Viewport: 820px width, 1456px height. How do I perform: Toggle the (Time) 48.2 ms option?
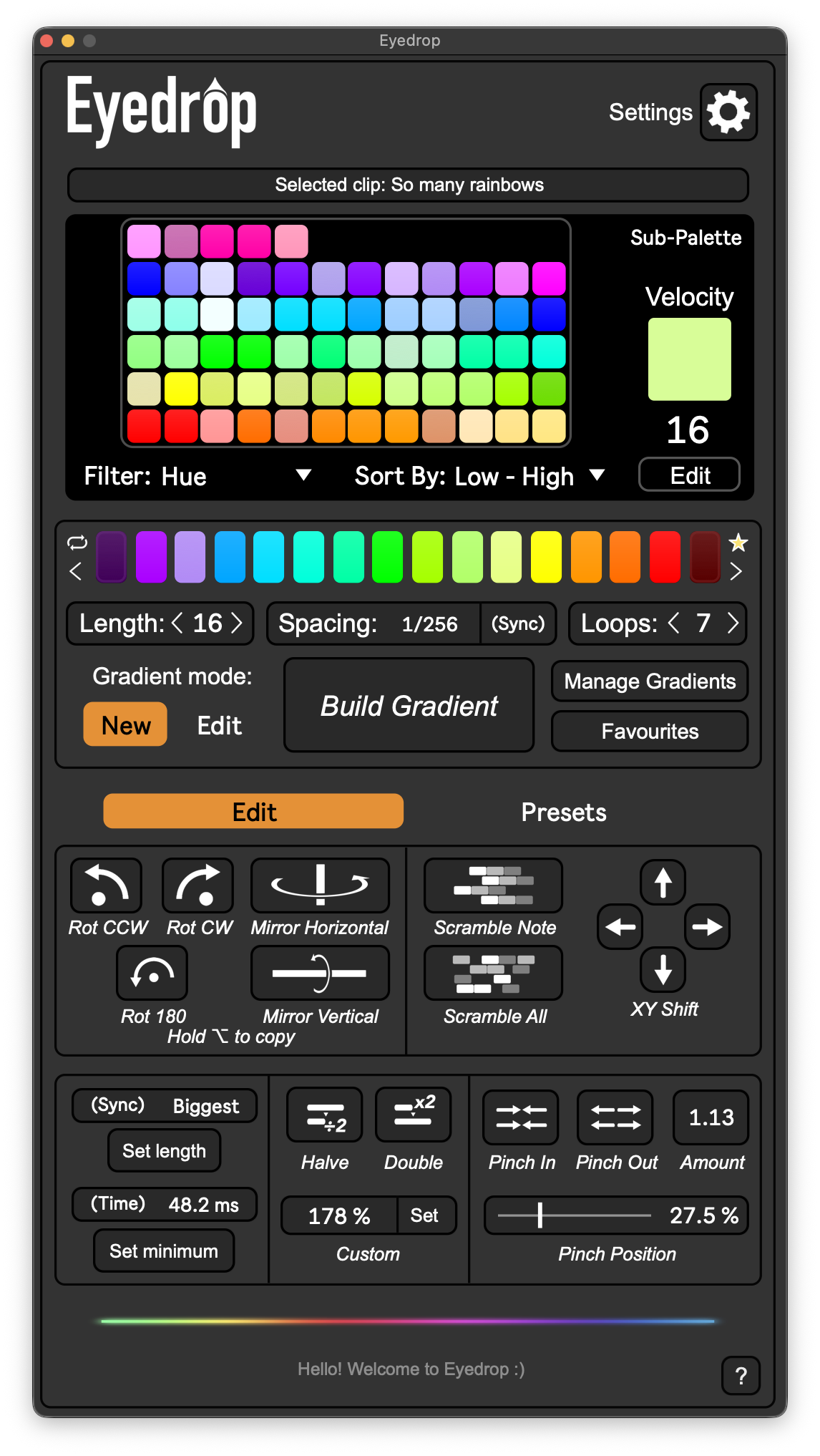pos(165,1204)
